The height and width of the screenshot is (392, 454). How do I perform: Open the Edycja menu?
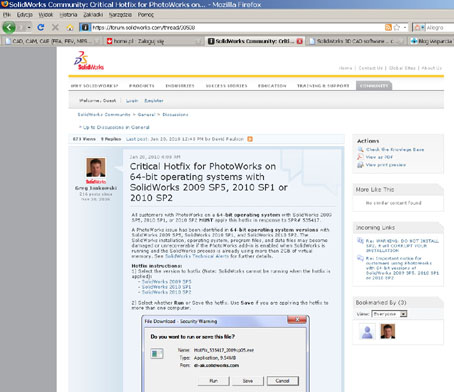point(25,15)
